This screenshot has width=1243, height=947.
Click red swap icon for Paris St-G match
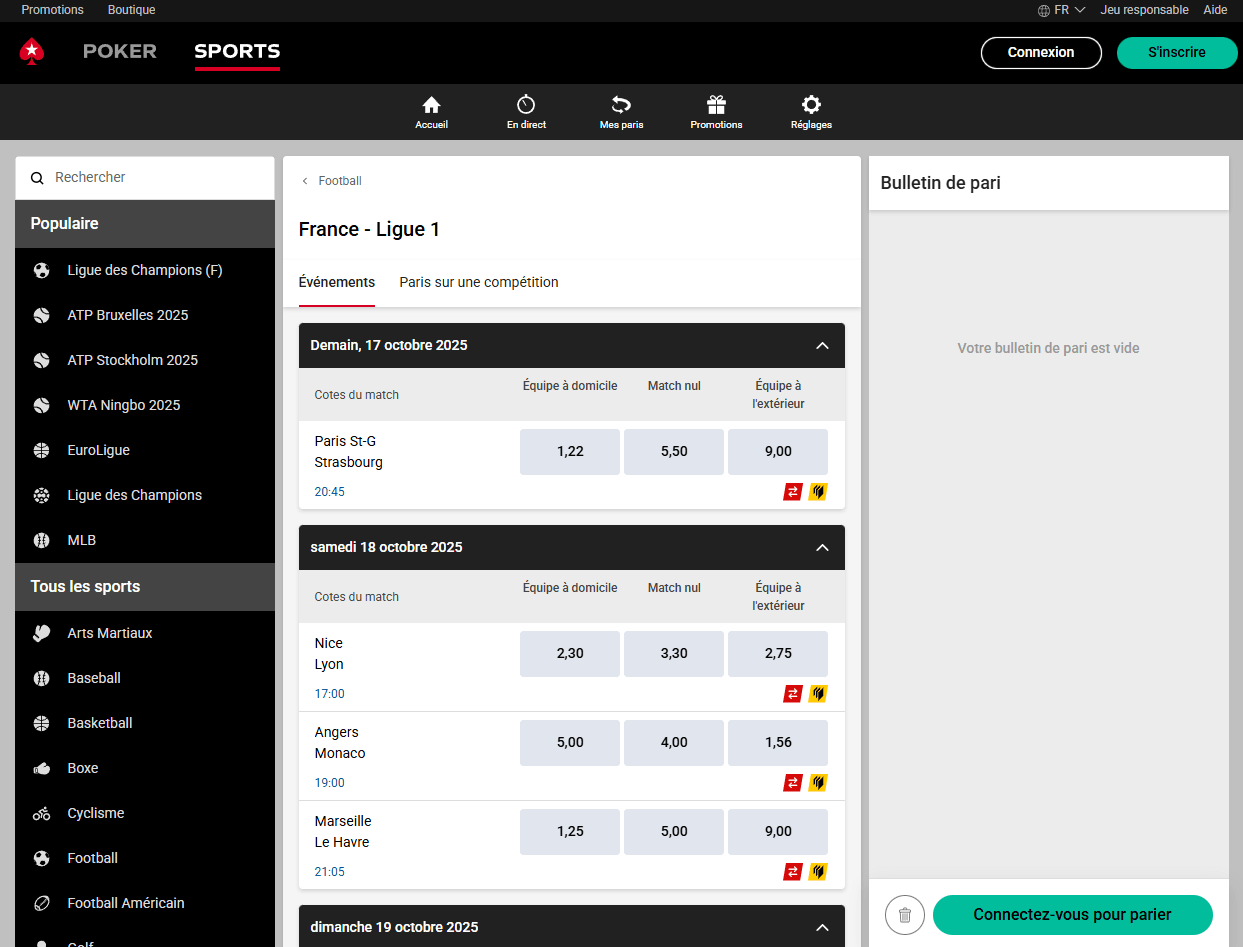click(792, 492)
